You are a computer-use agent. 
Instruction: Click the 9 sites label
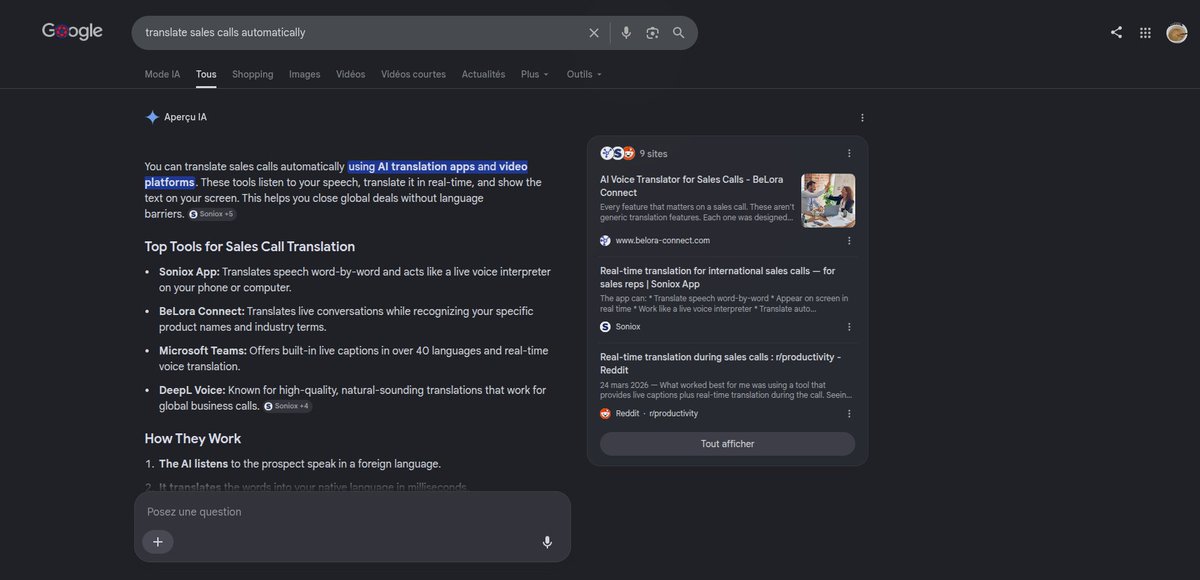tap(653, 153)
